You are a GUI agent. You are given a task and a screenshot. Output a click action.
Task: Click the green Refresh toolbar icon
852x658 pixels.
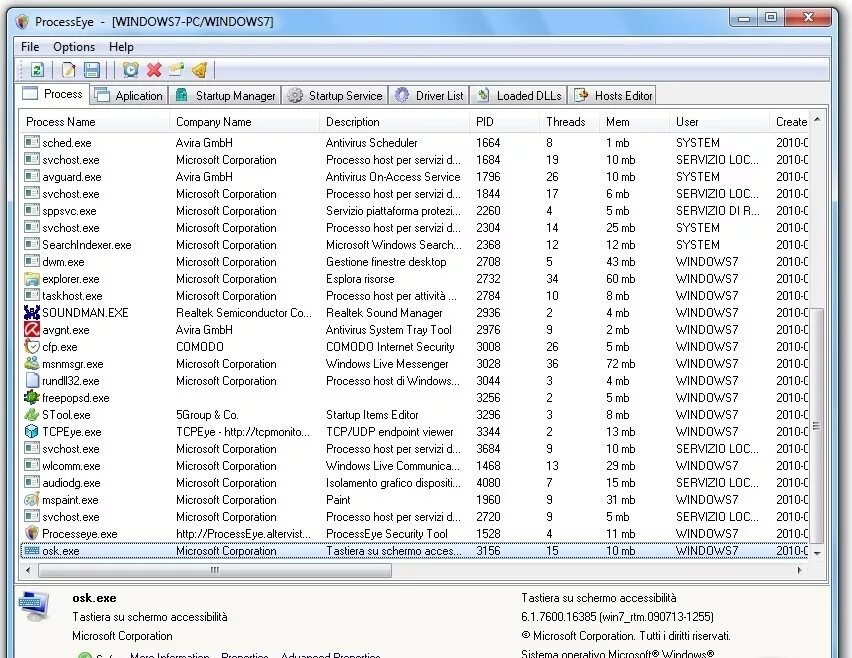[37, 70]
